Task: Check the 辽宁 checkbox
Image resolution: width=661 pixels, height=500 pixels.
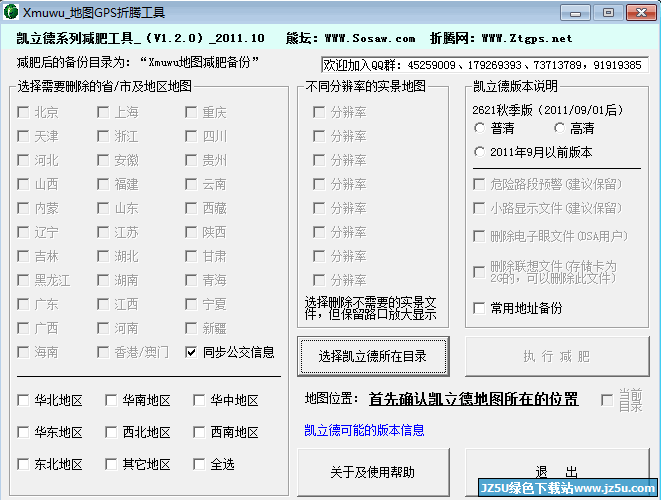Action: coord(23,232)
